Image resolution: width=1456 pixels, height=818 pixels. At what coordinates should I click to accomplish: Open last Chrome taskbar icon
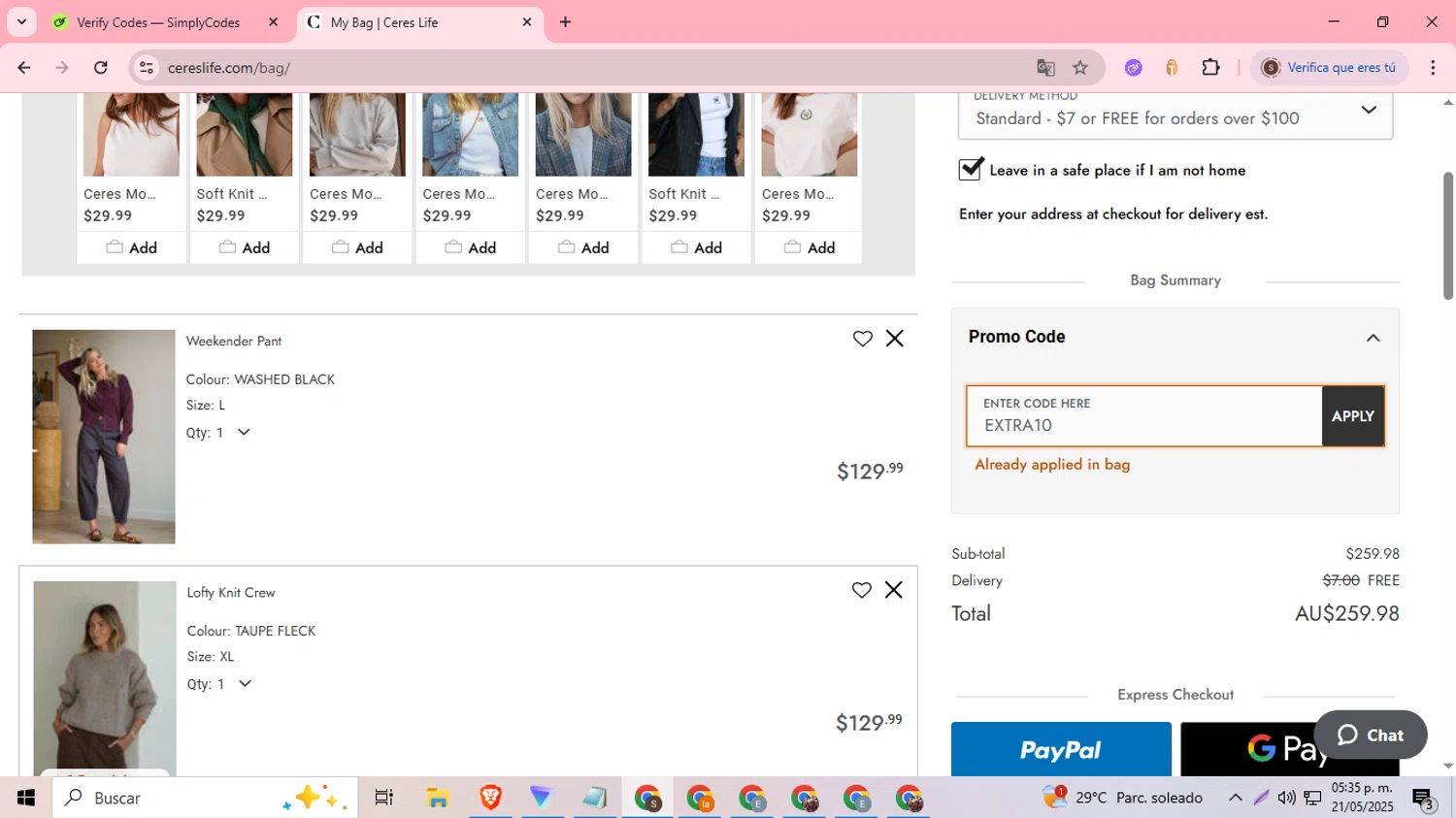(x=909, y=798)
